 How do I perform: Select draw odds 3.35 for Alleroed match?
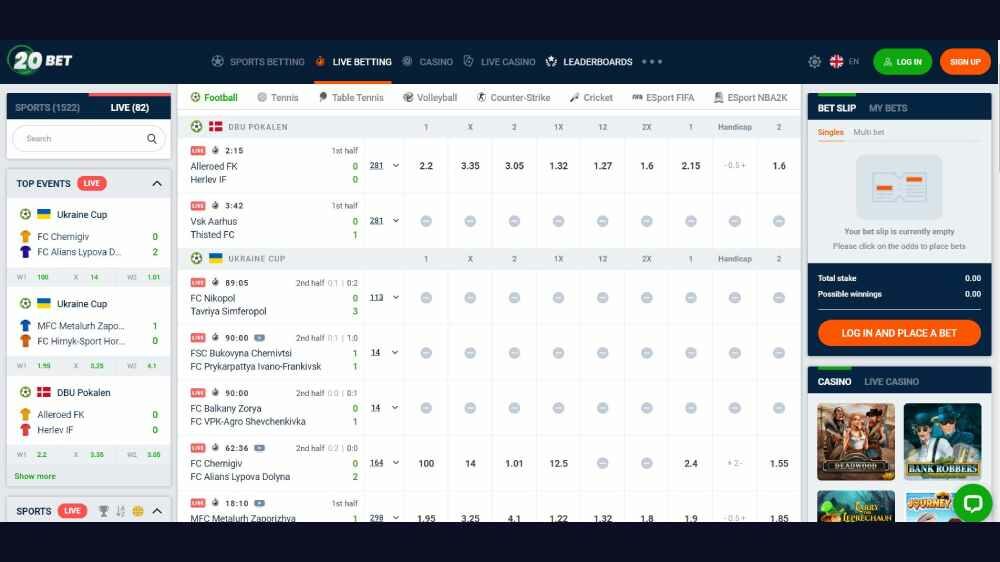(470, 166)
